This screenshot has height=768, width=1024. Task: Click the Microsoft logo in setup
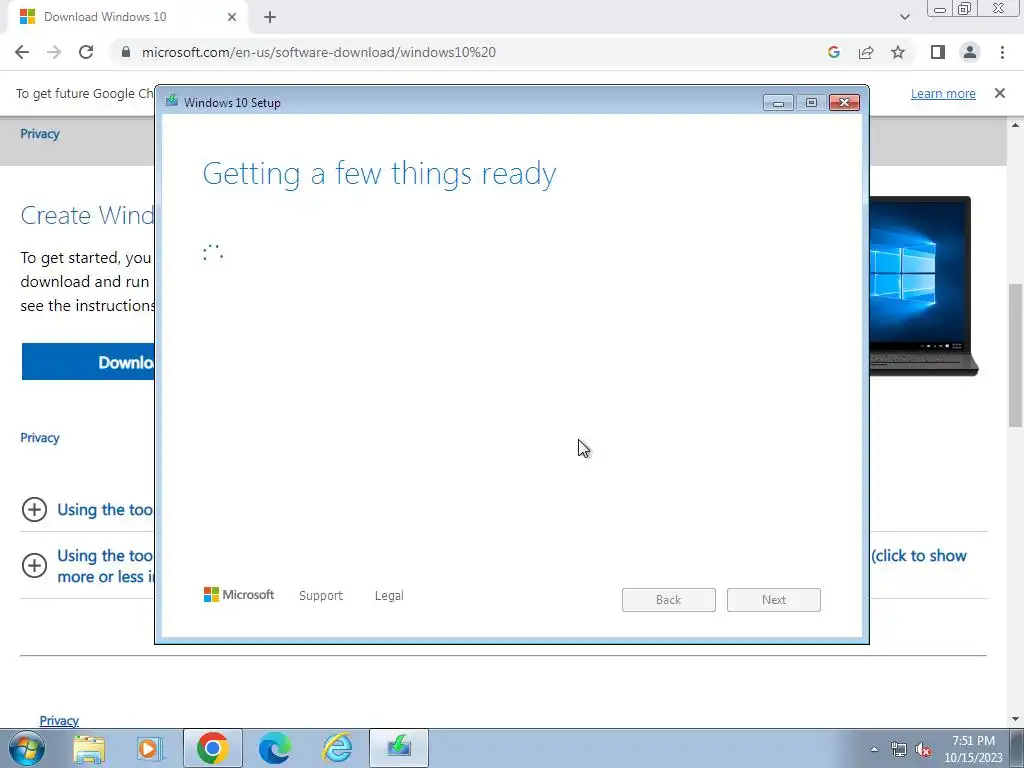click(x=239, y=594)
